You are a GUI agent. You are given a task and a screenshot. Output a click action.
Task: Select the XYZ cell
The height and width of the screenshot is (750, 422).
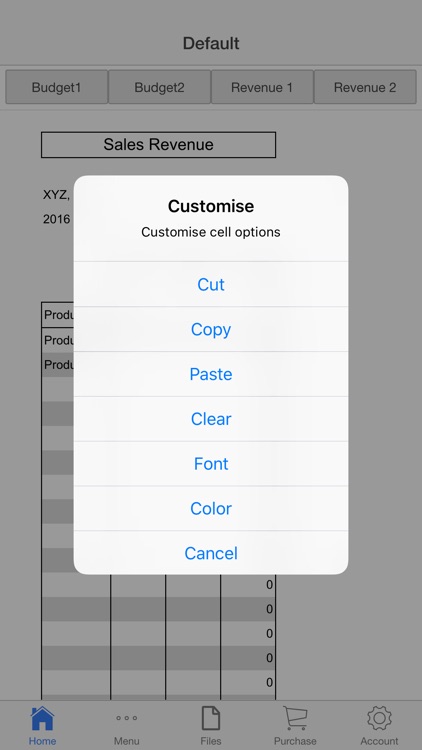click(x=56, y=195)
